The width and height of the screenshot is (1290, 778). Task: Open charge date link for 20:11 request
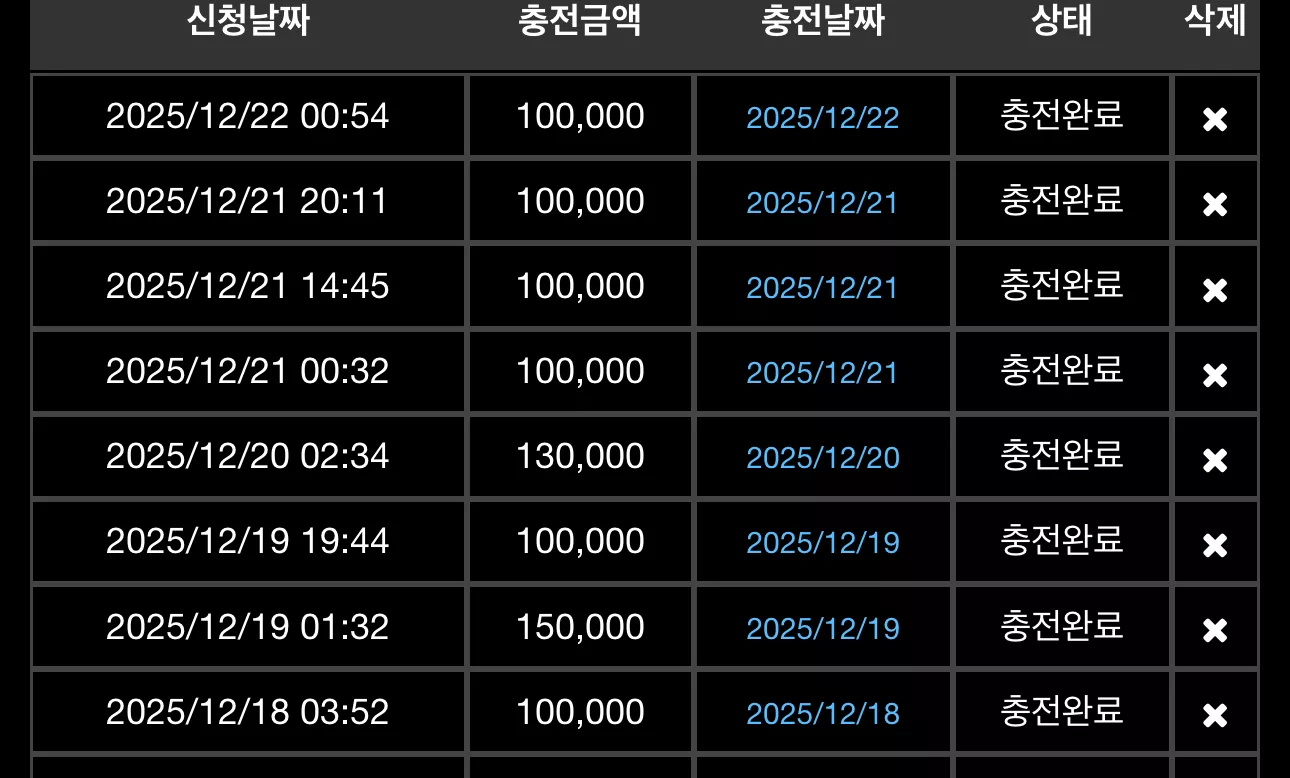(823, 203)
